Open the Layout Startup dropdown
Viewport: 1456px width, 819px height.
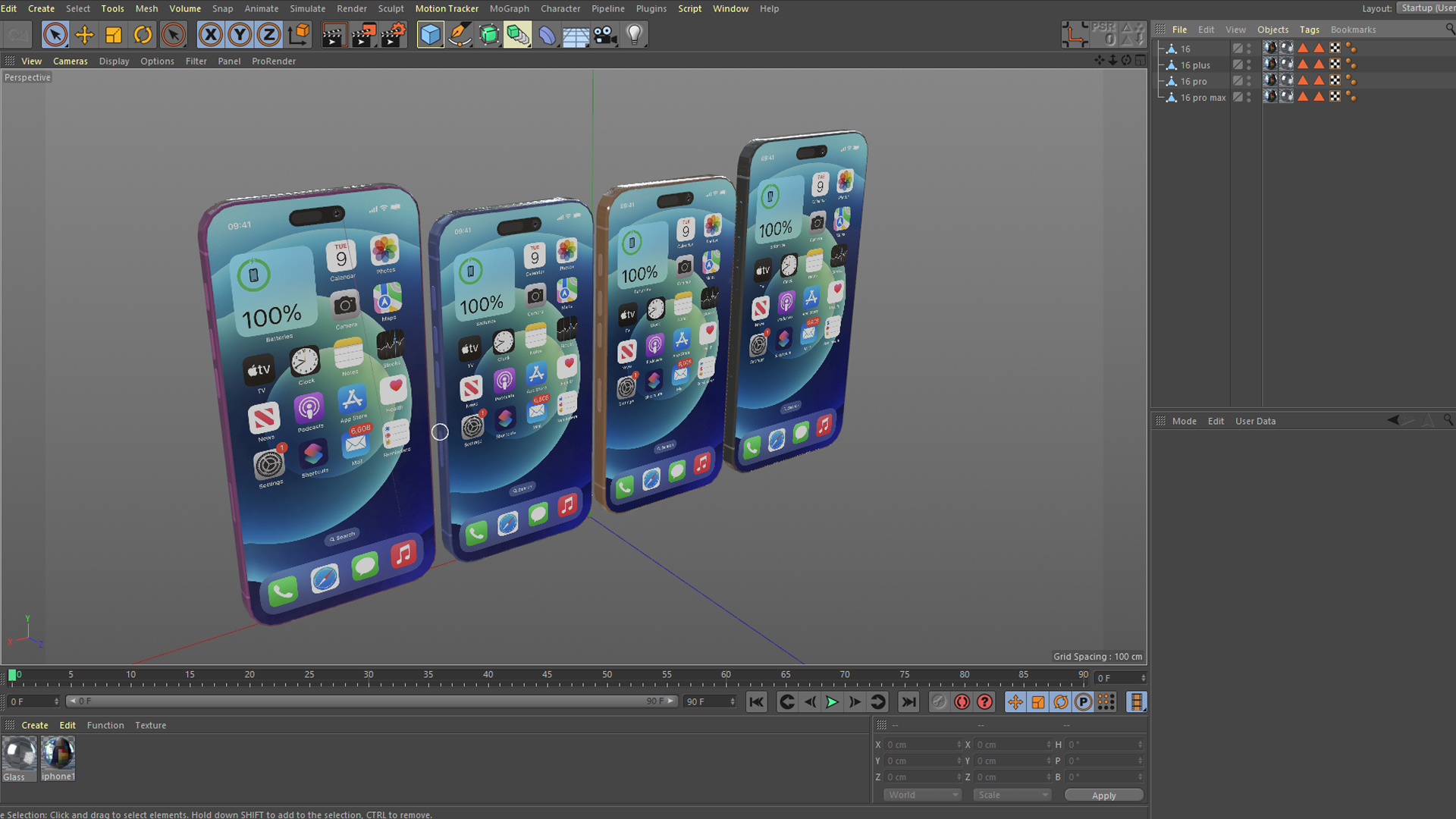(x=1426, y=8)
